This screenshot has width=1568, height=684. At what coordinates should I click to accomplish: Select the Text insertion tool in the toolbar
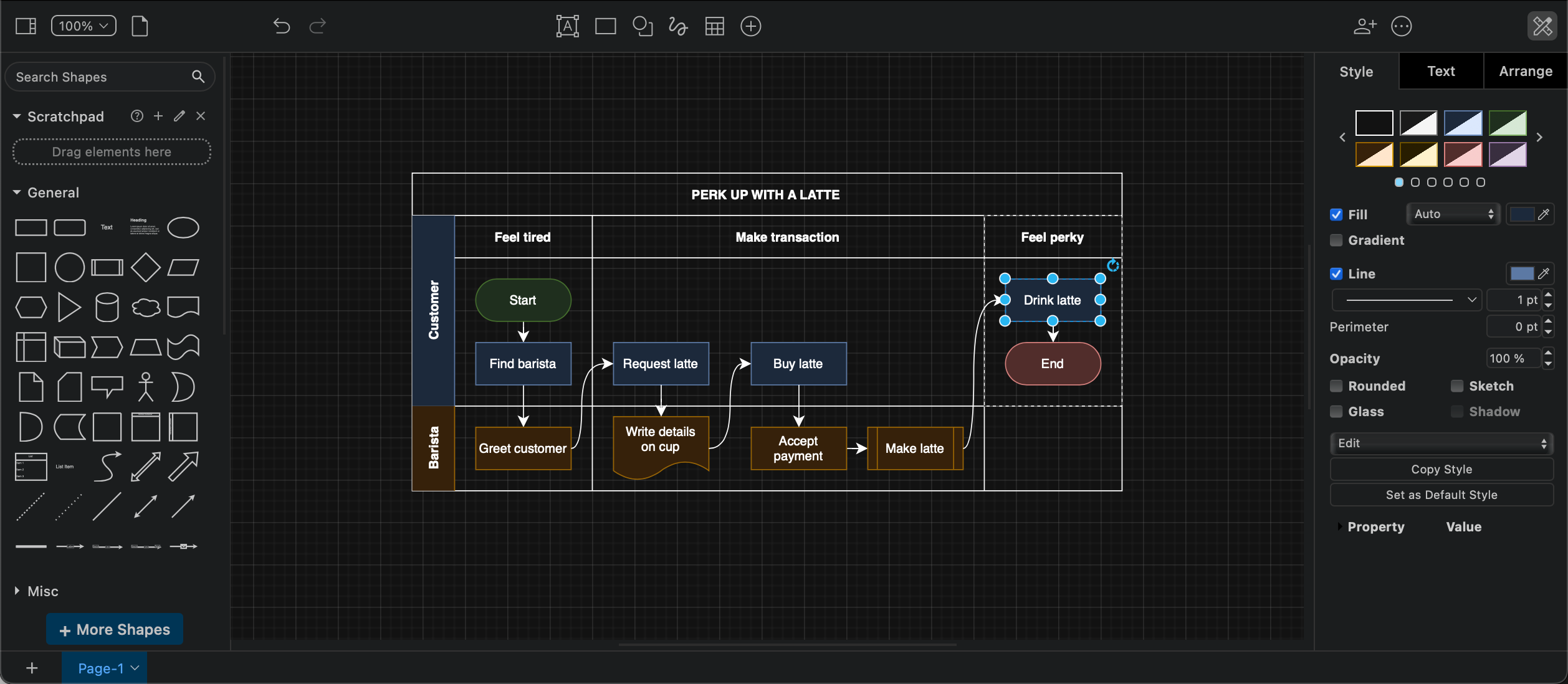tap(568, 26)
